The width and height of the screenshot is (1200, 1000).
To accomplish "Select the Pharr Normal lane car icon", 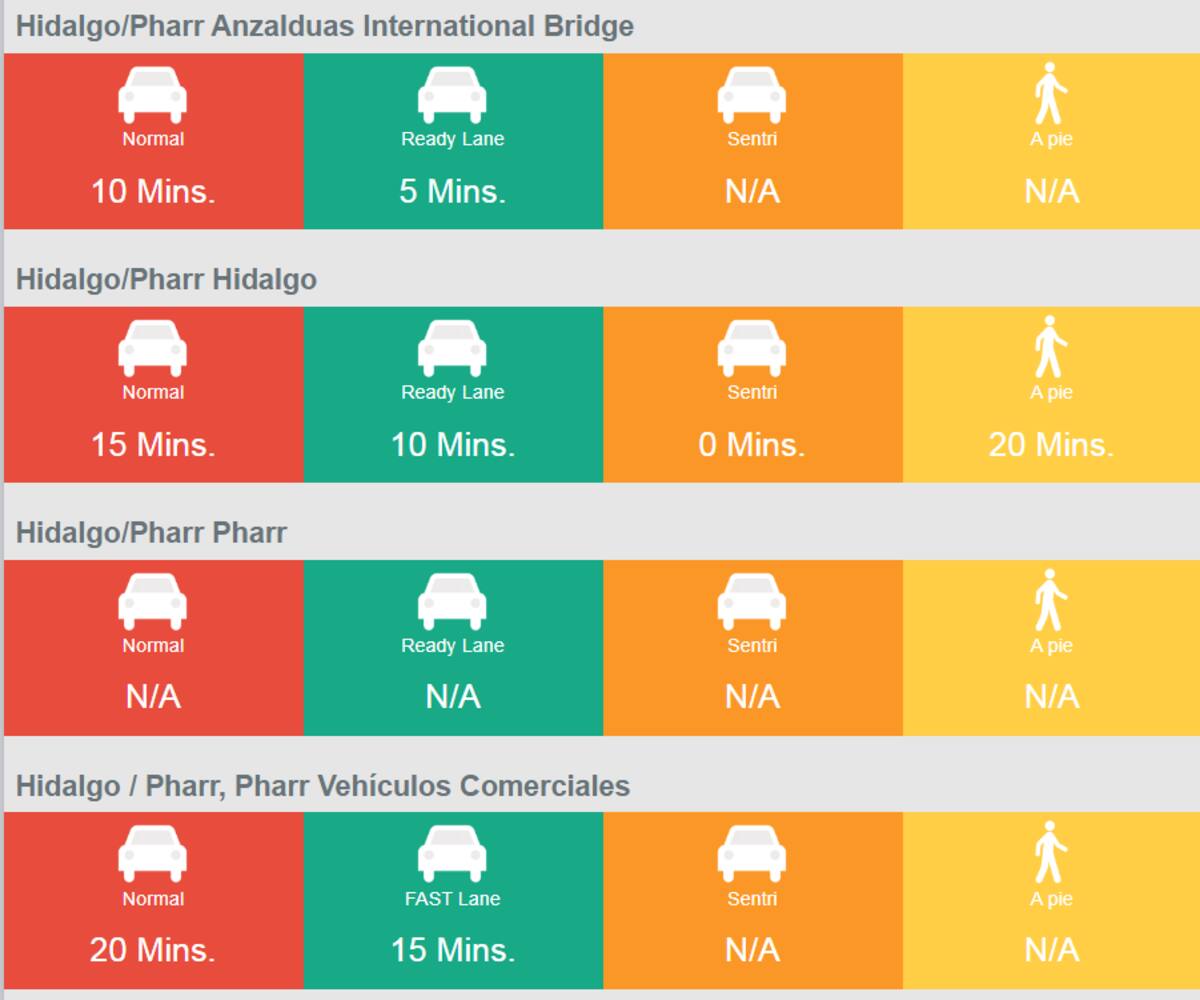I will click(153, 601).
